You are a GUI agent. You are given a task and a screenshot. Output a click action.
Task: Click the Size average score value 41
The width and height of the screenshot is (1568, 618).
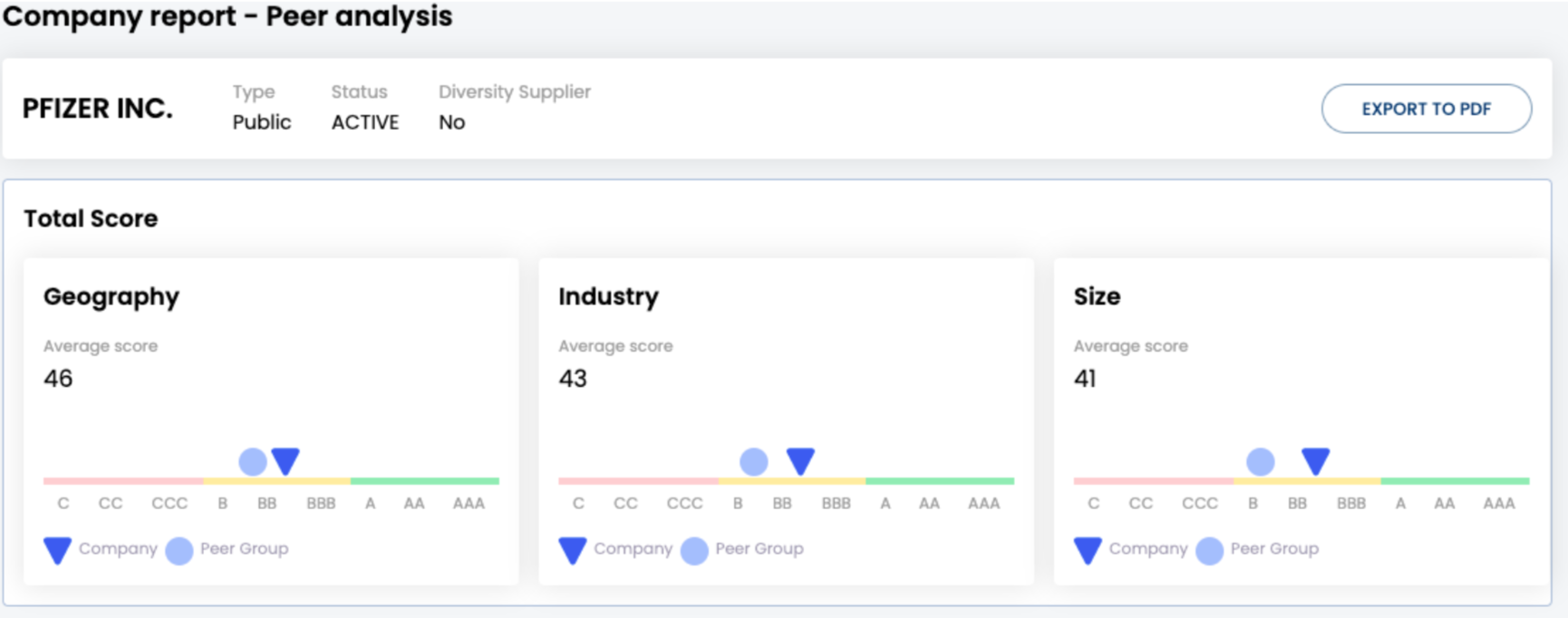(x=1085, y=379)
